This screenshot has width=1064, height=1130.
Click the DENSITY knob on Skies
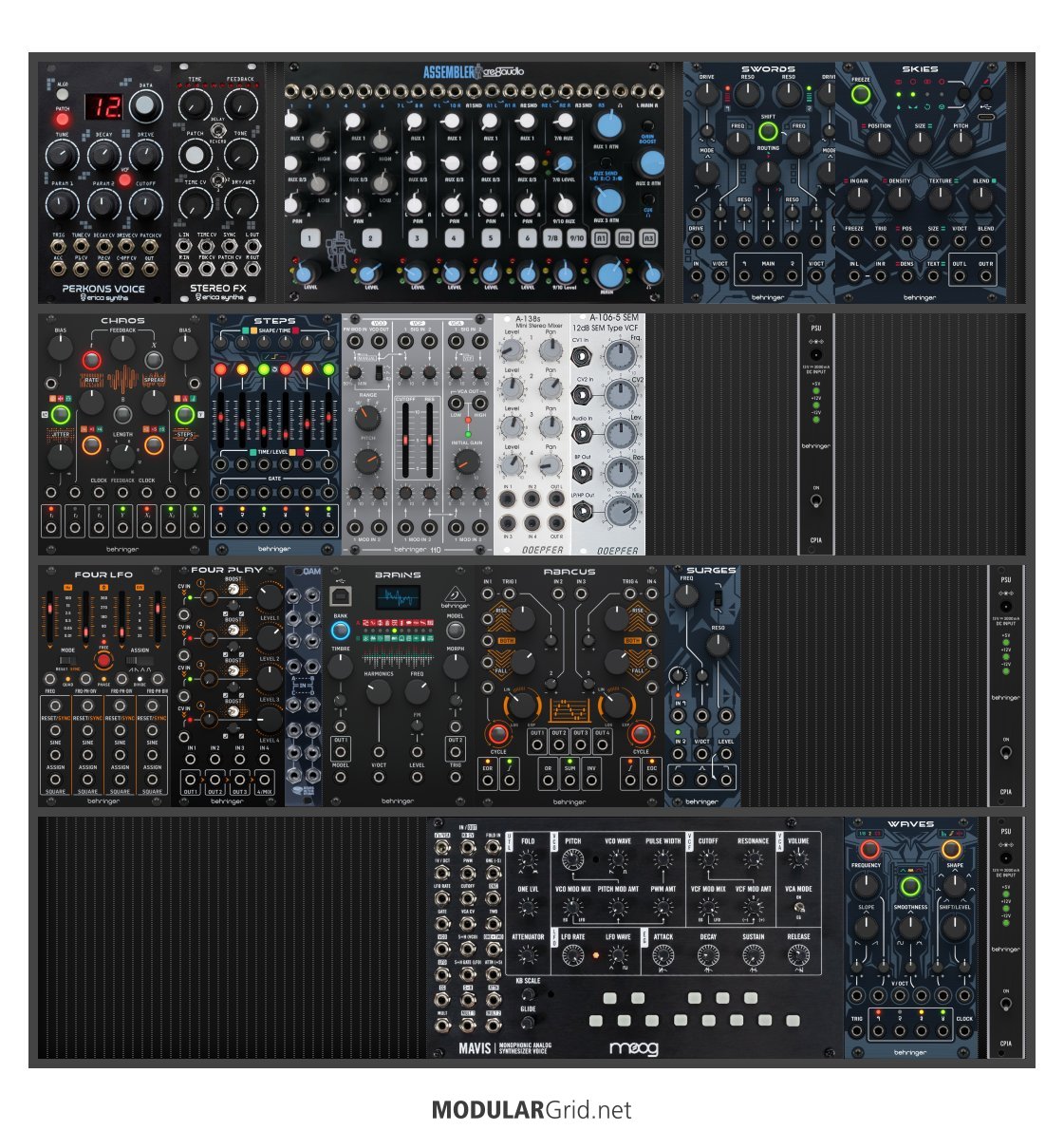tap(899, 197)
